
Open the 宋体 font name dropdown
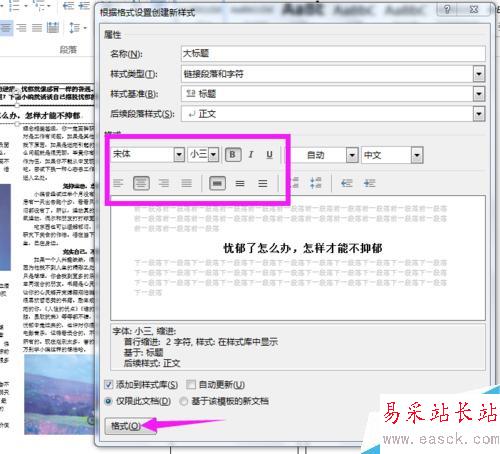pos(179,154)
